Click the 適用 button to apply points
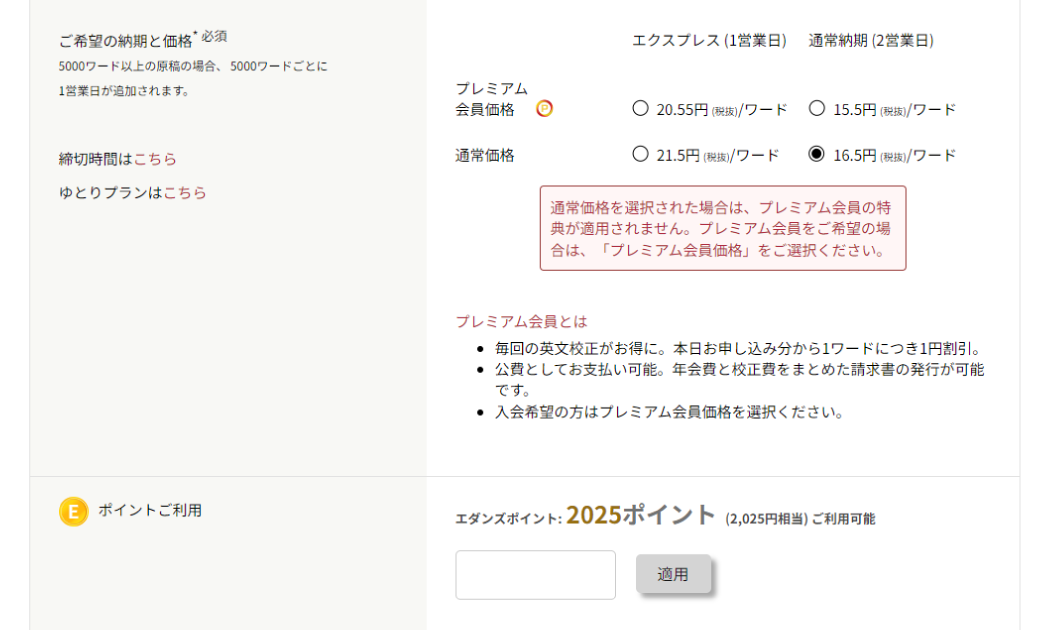 tap(673, 574)
